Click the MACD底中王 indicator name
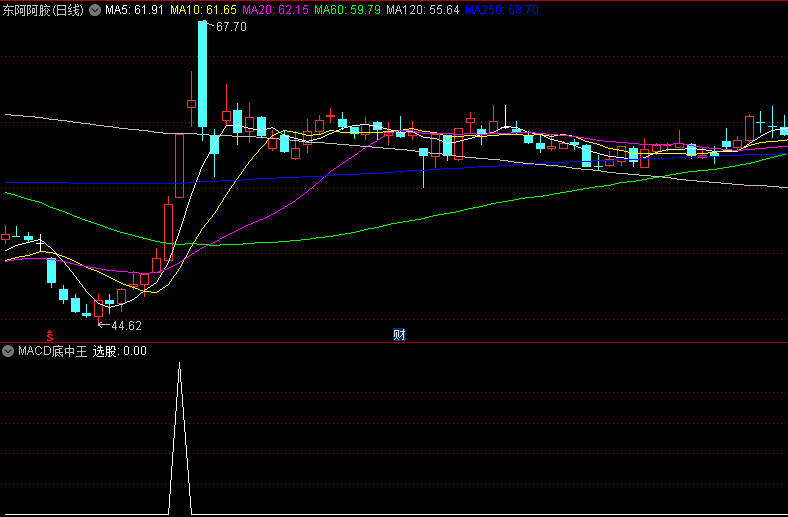Image resolution: width=788 pixels, height=517 pixels. tap(53, 351)
